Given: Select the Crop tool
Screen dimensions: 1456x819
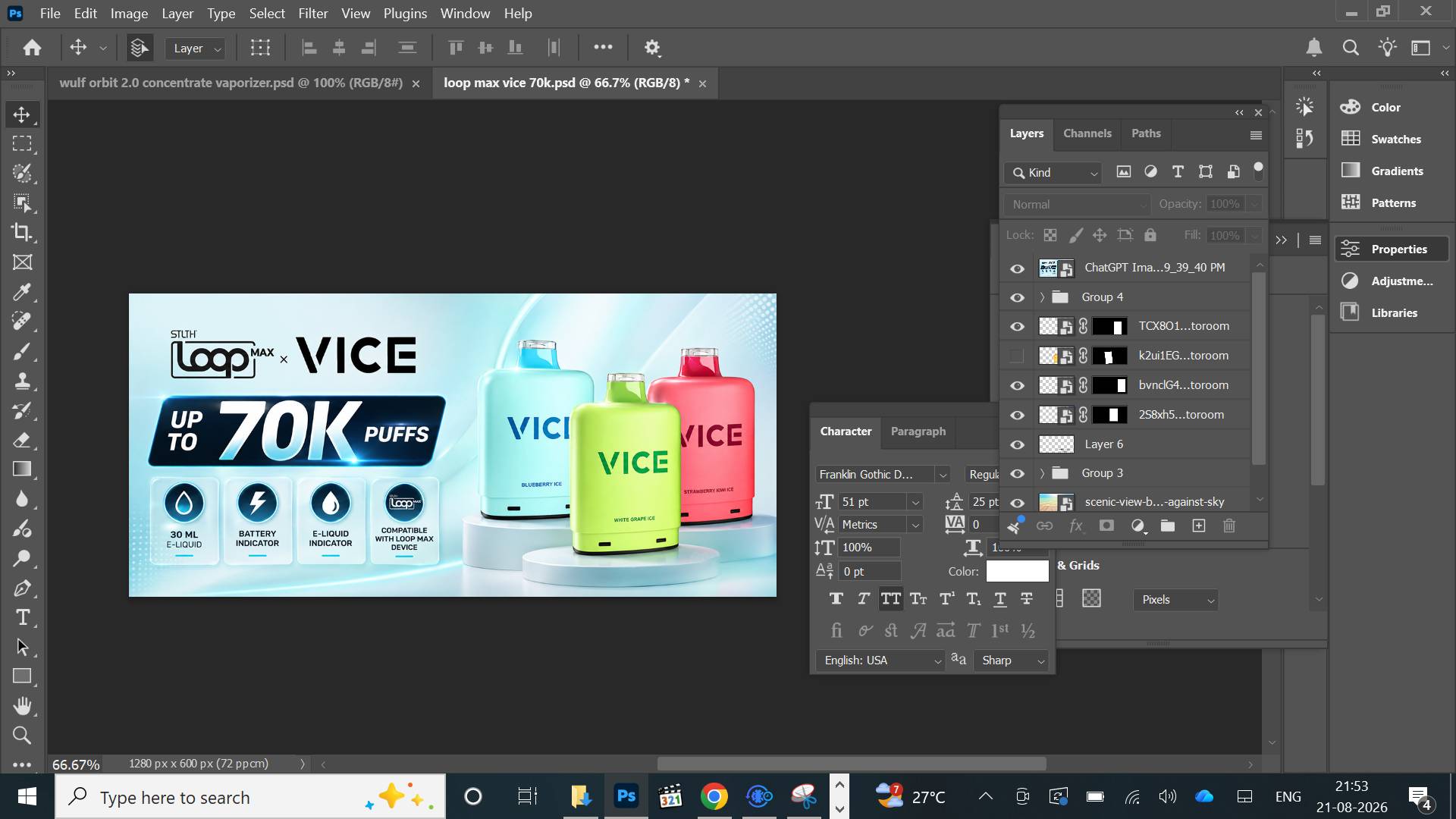Looking at the screenshot, I should point(22,232).
